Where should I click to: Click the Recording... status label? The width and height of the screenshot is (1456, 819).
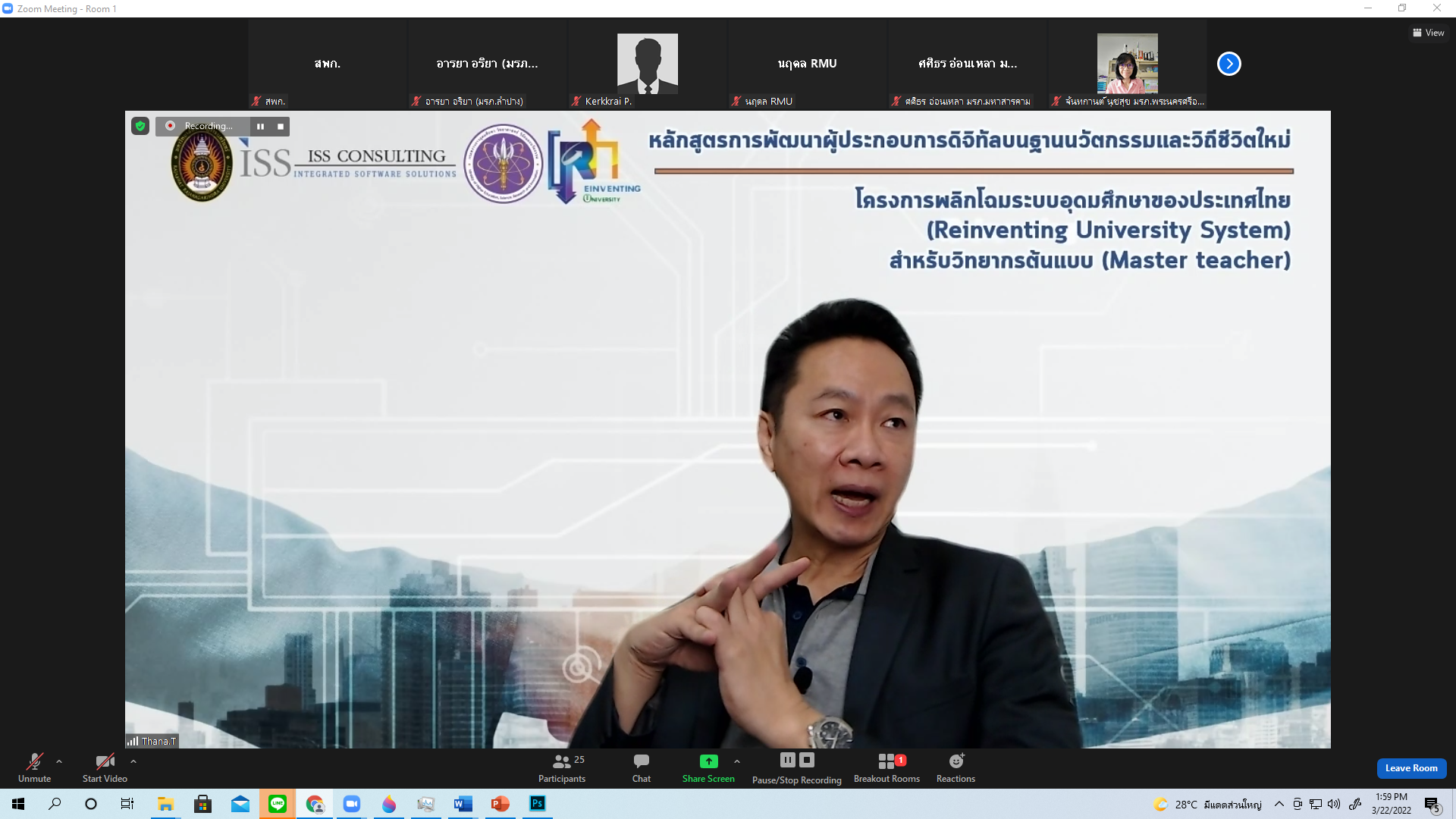point(209,127)
